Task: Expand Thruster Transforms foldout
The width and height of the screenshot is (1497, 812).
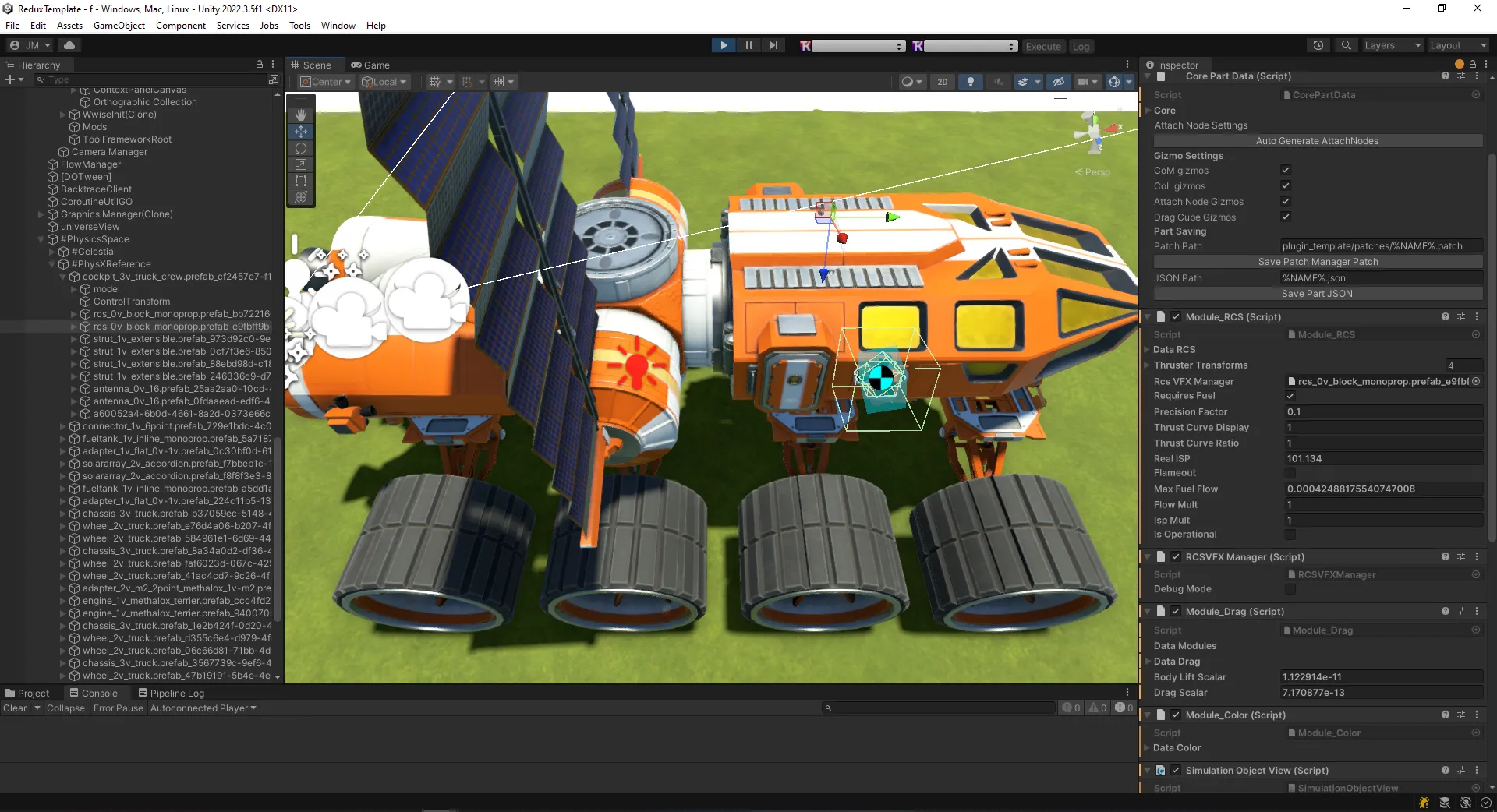Action: [1148, 365]
